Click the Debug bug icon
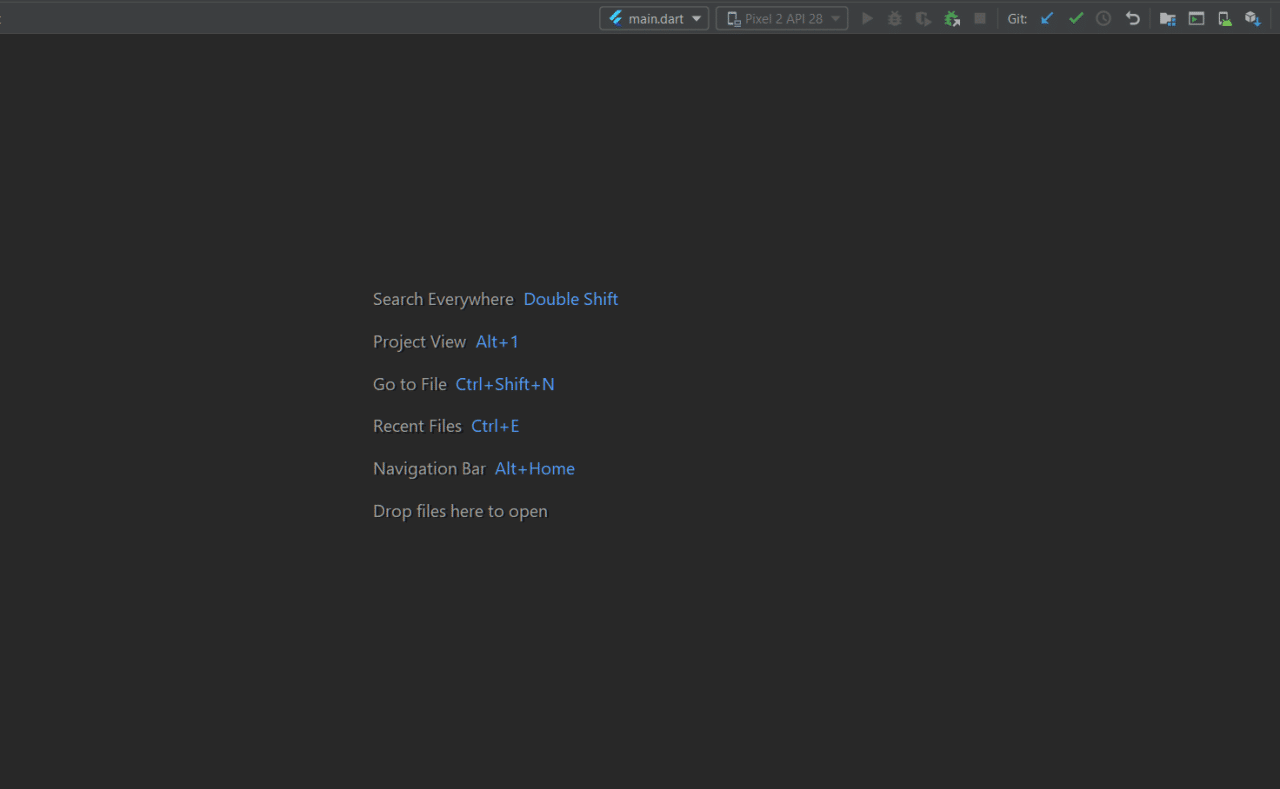The height and width of the screenshot is (789, 1280). [x=895, y=18]
